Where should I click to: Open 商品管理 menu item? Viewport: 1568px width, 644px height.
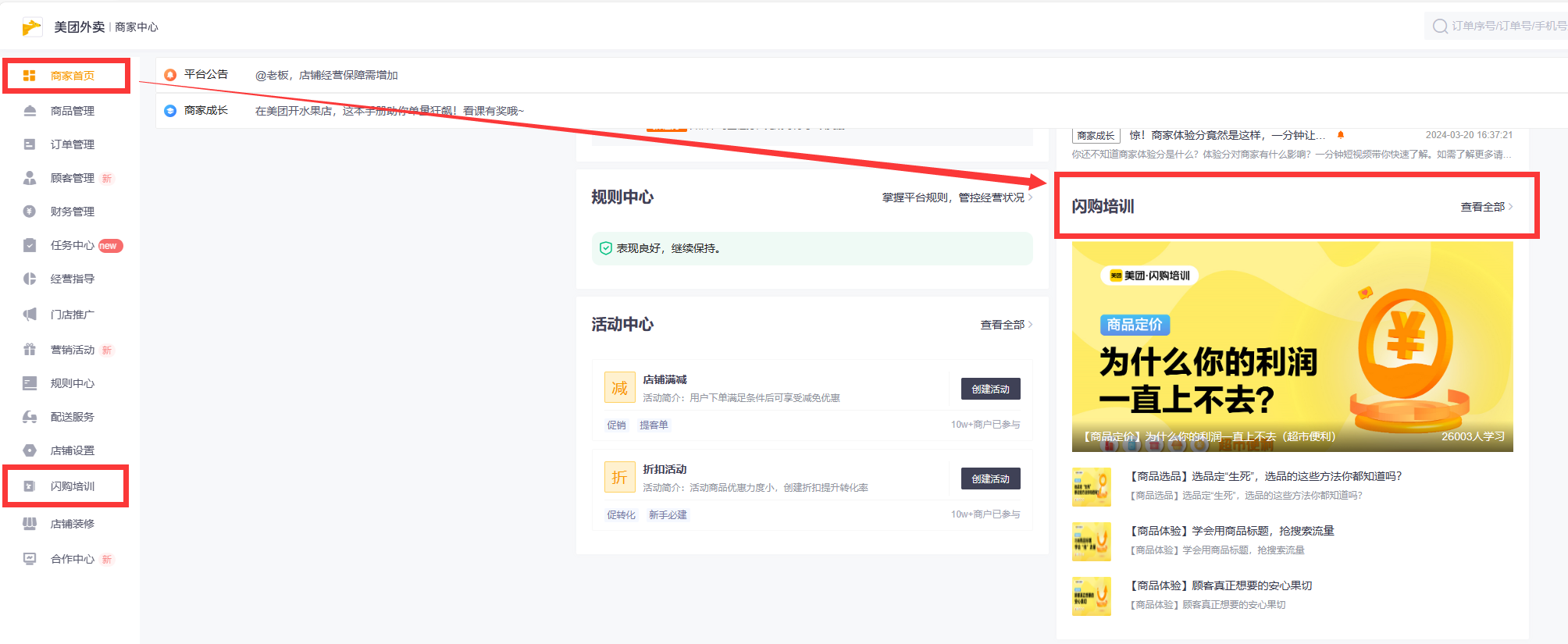click(72, 111)
